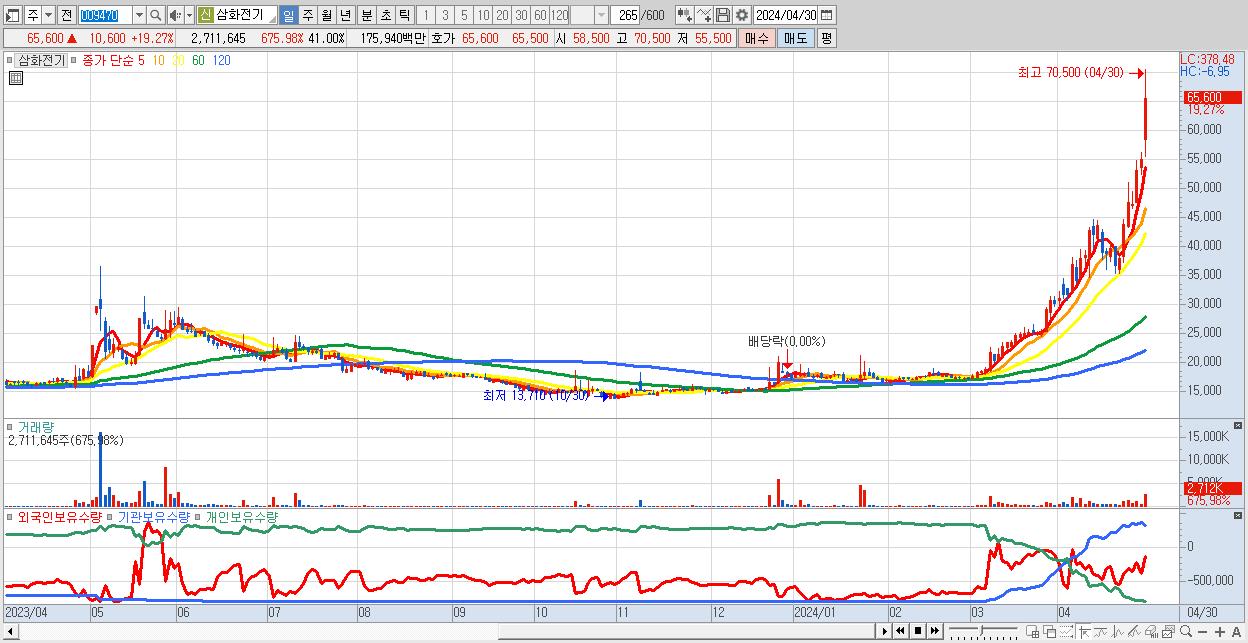Click the price-spike indicator icon on the bottom bar
The image size is (1248, 643).
click(1118, 632)
